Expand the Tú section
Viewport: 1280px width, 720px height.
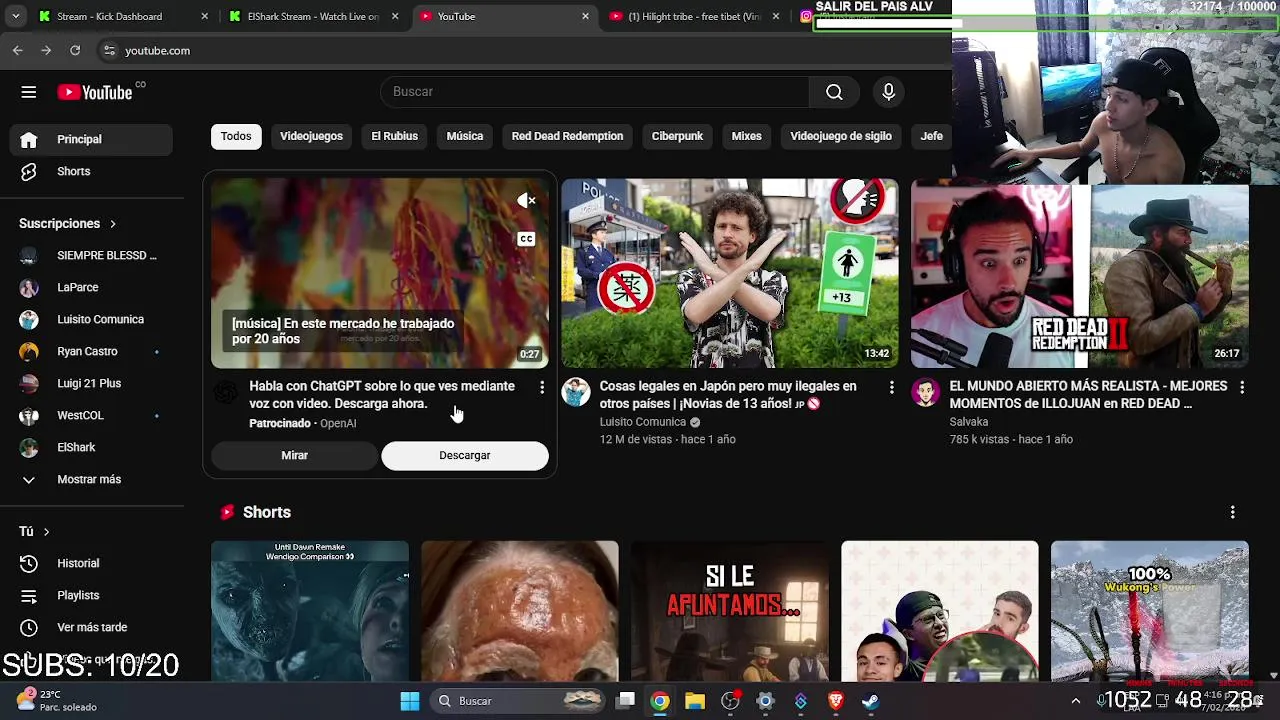(x=34, y=531)
